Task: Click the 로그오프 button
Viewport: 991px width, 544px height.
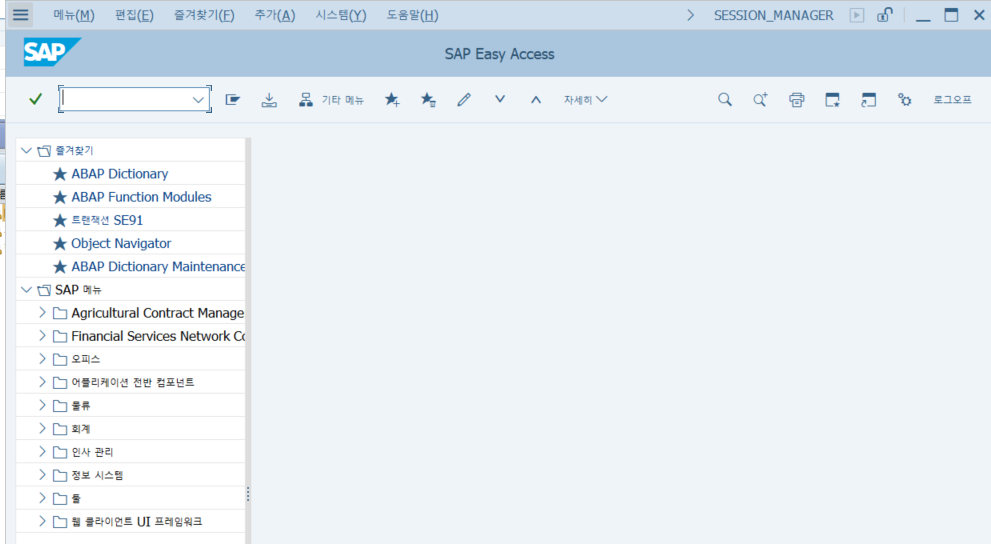Action: [x=952, y=99]
